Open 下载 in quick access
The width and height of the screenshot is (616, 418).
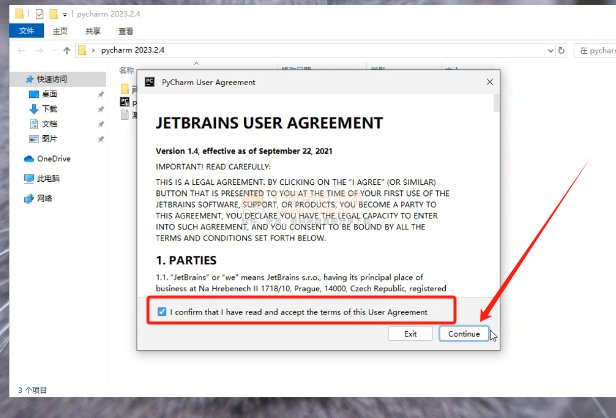50,109
